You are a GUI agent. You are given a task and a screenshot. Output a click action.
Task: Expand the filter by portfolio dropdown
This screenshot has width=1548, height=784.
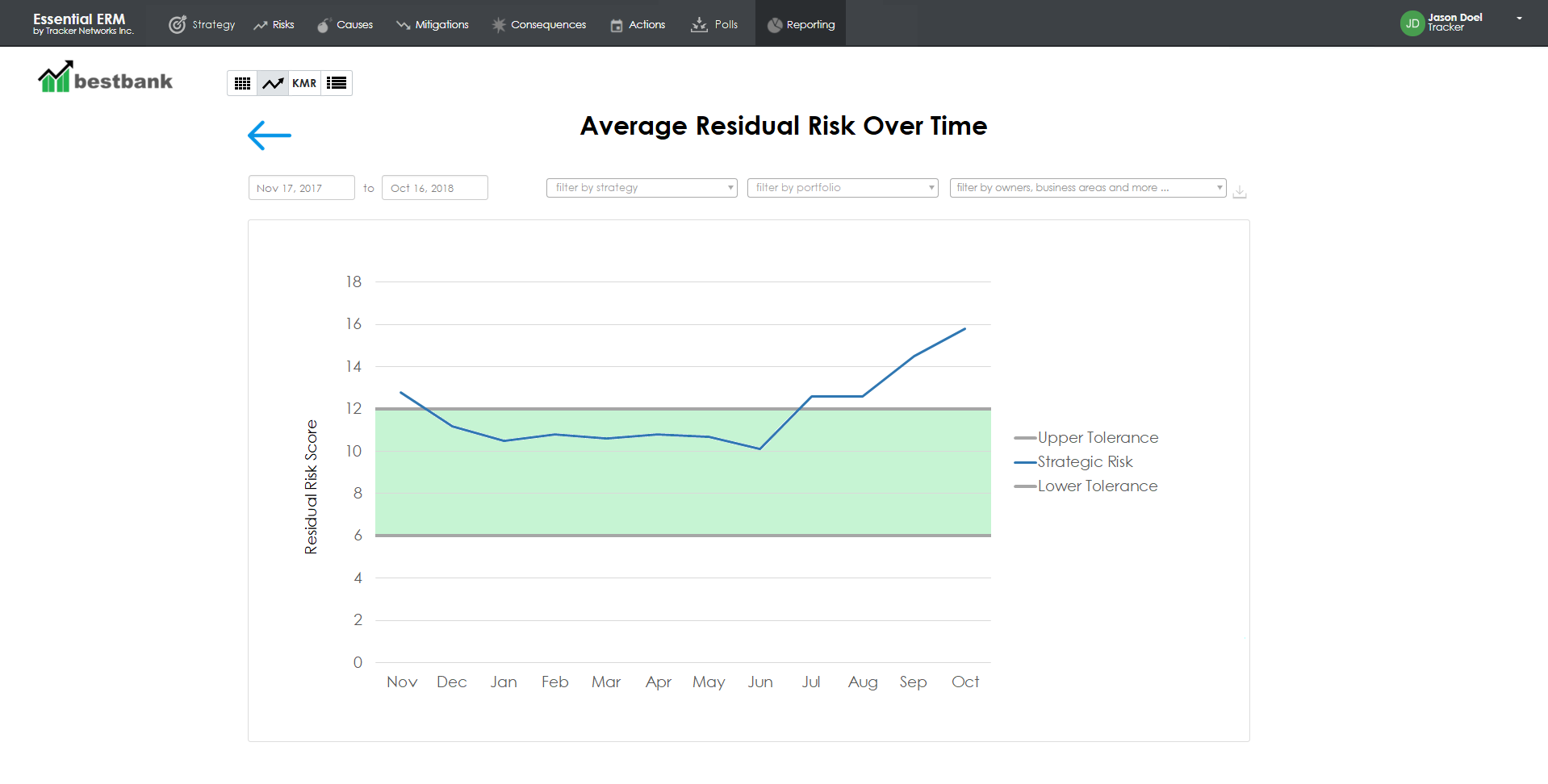pyautogui.click(x=842, y=188)
